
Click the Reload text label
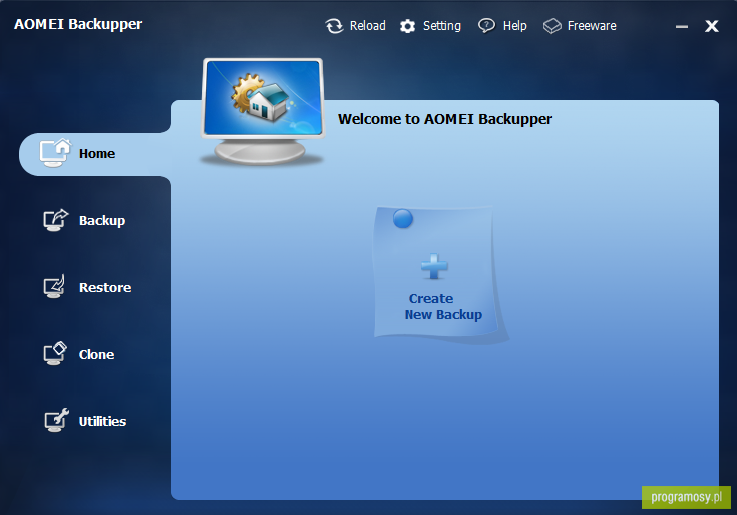pos(368,26)
